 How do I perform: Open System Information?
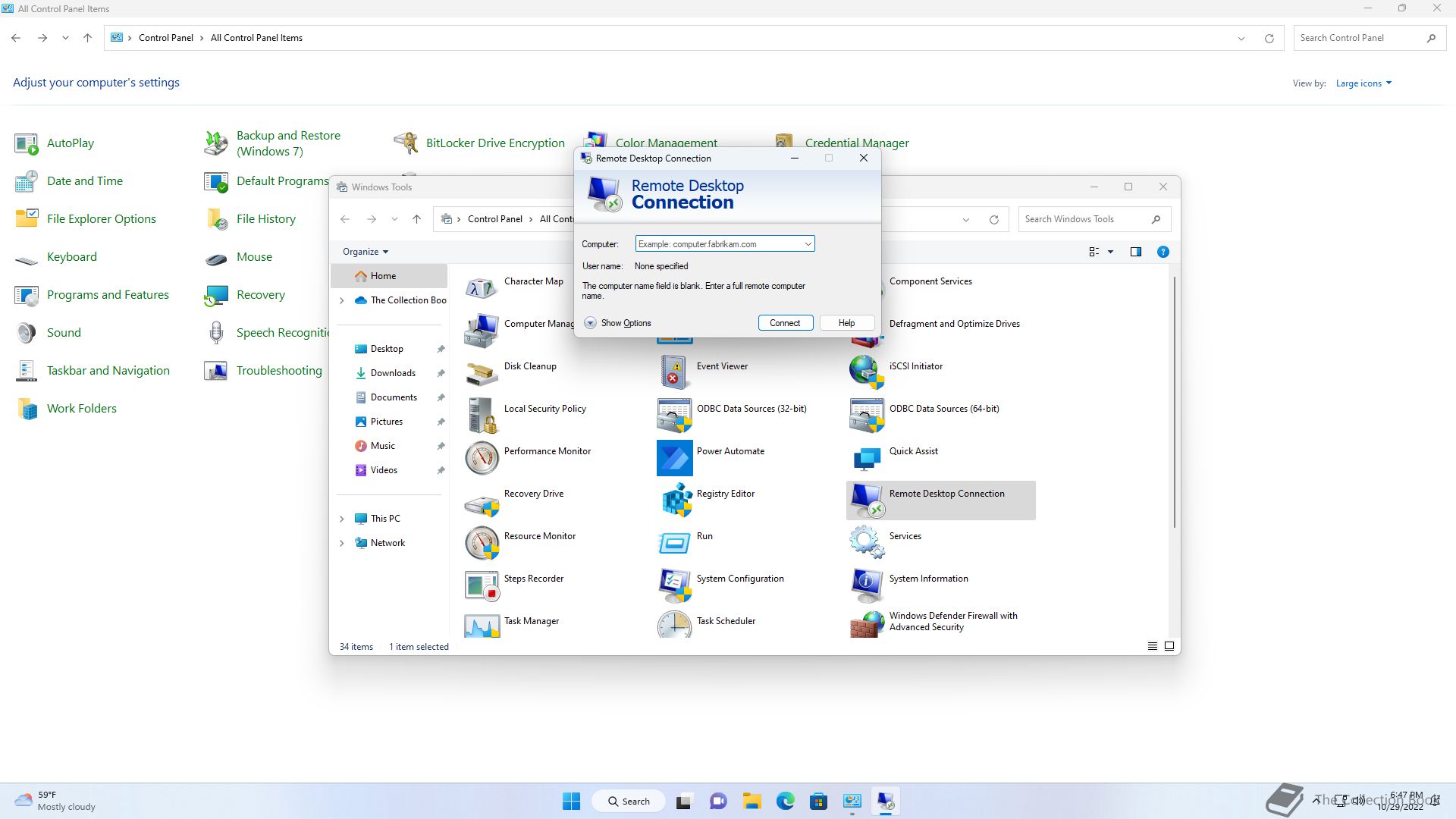(909, 585)
